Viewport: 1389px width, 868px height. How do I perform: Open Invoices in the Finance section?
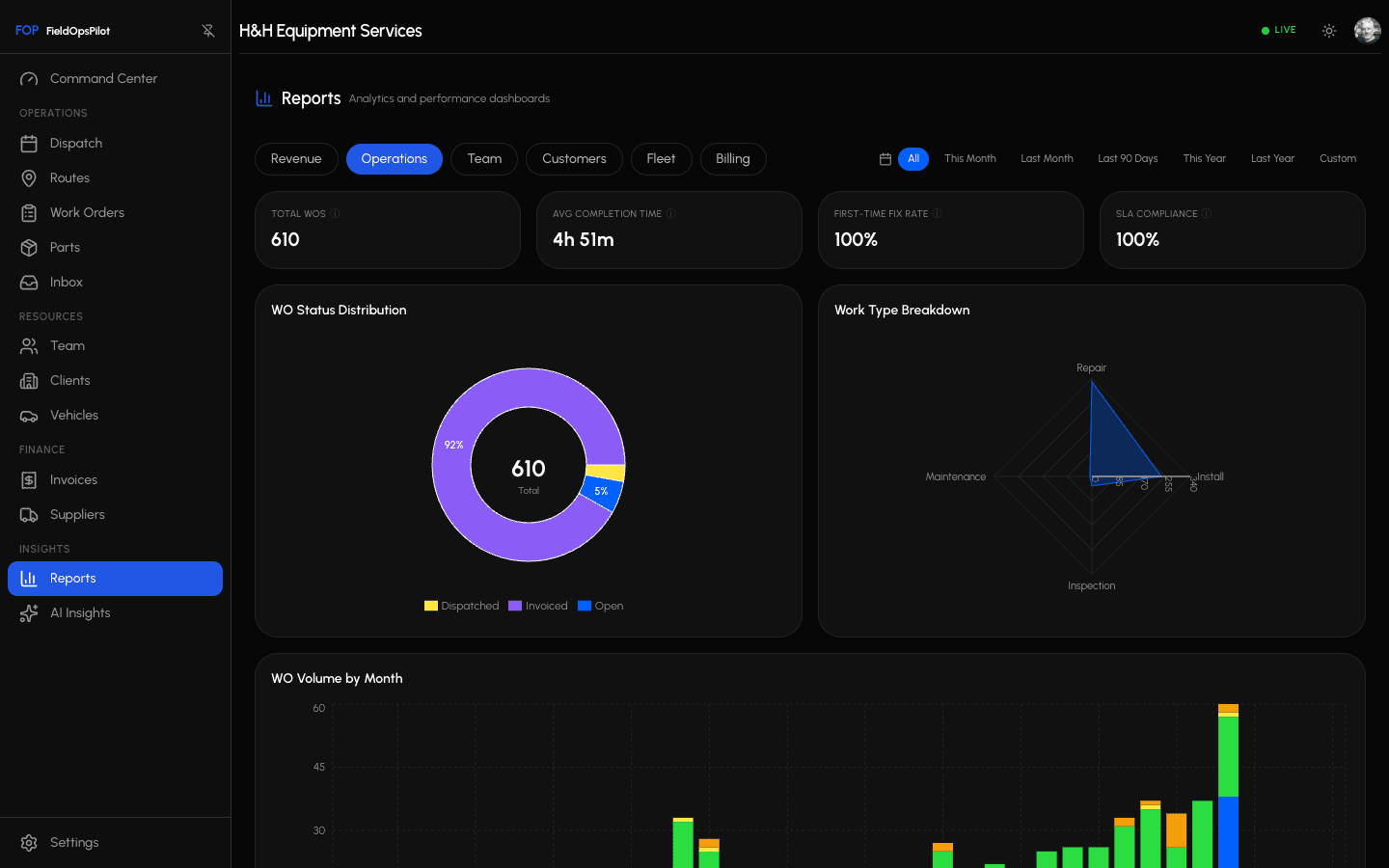[x=73, y=479]
